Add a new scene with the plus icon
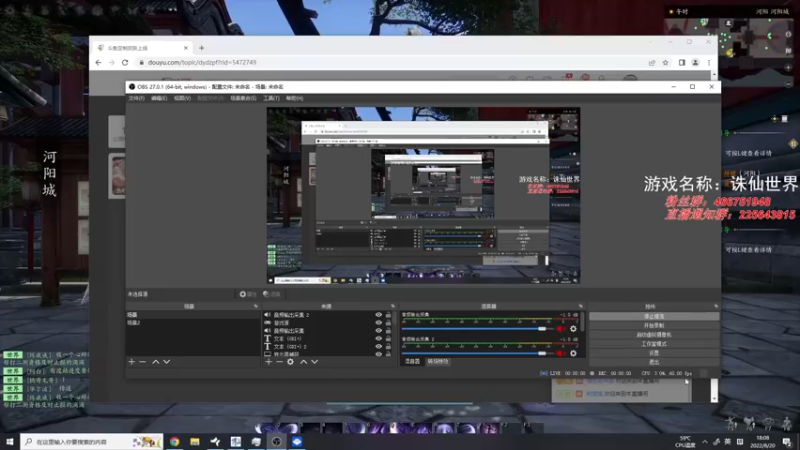 click(132, 362)
